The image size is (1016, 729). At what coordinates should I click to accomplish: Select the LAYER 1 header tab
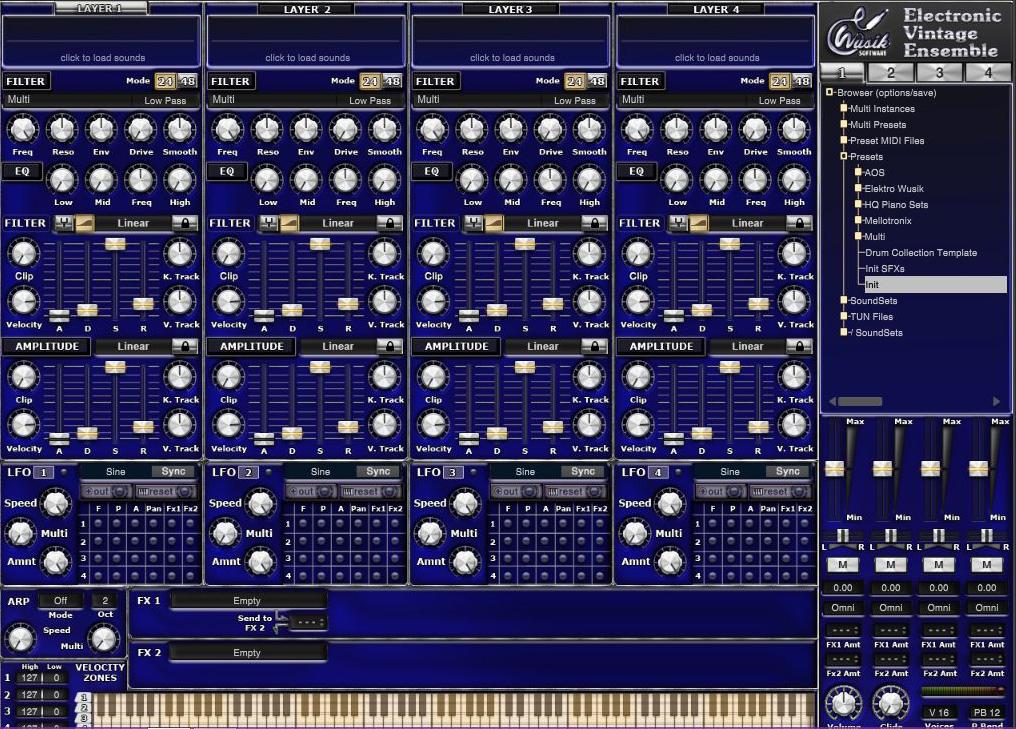coord(100,8)
